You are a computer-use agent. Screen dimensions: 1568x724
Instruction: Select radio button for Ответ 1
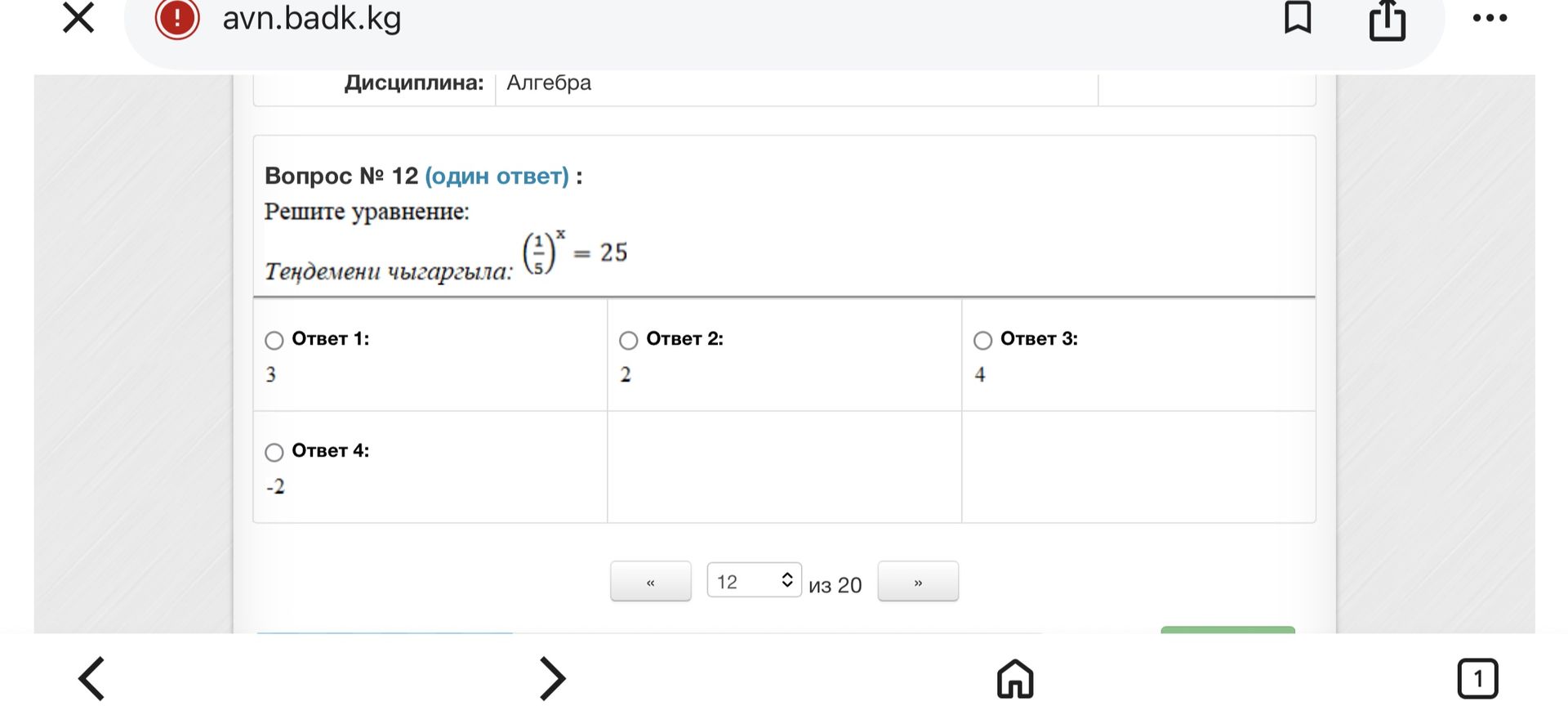pos(274,340)
